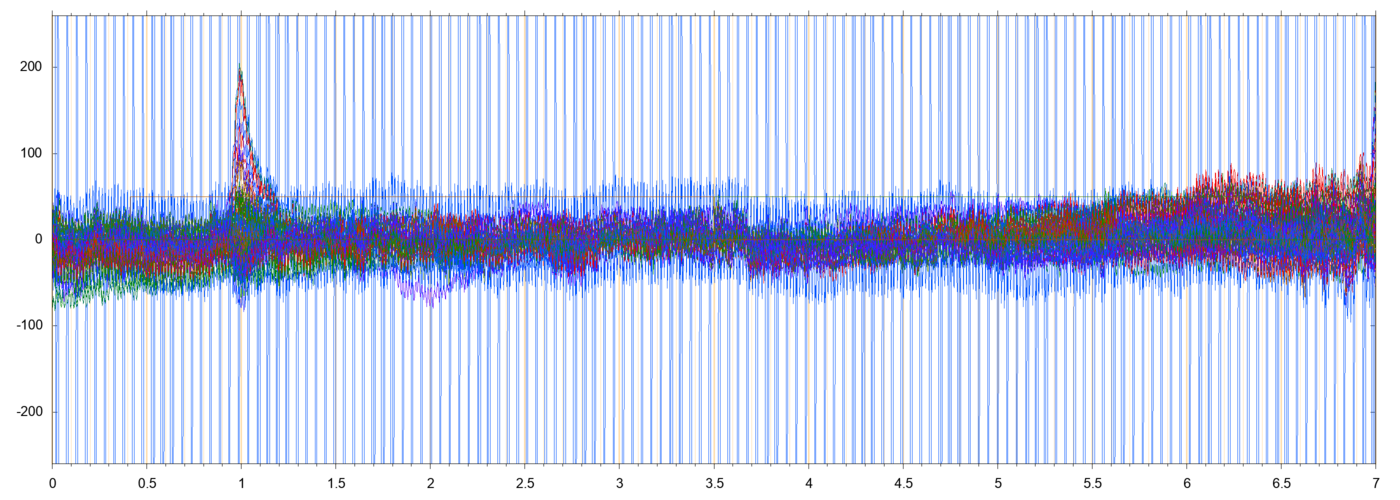Click the -200 label on the vertical axis

coord(30,412)
